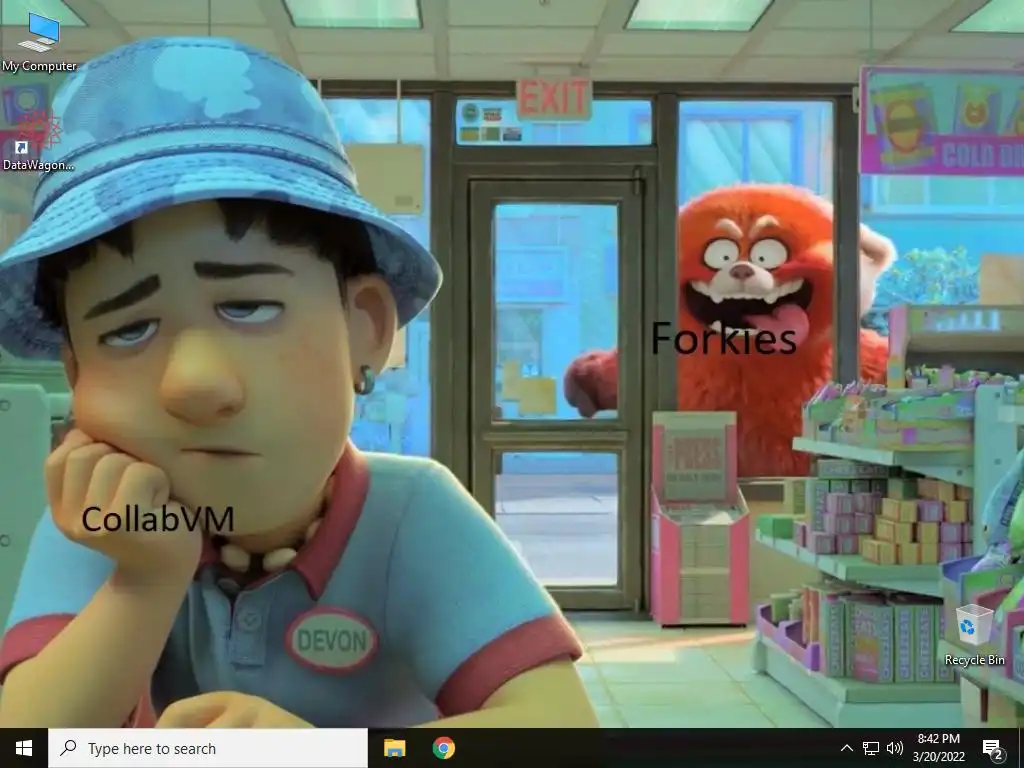Image resolution: width=1024 pixels, height=768 pixels.
Task: Select the Recycle Bin icon
Action: tap(974, 635)
